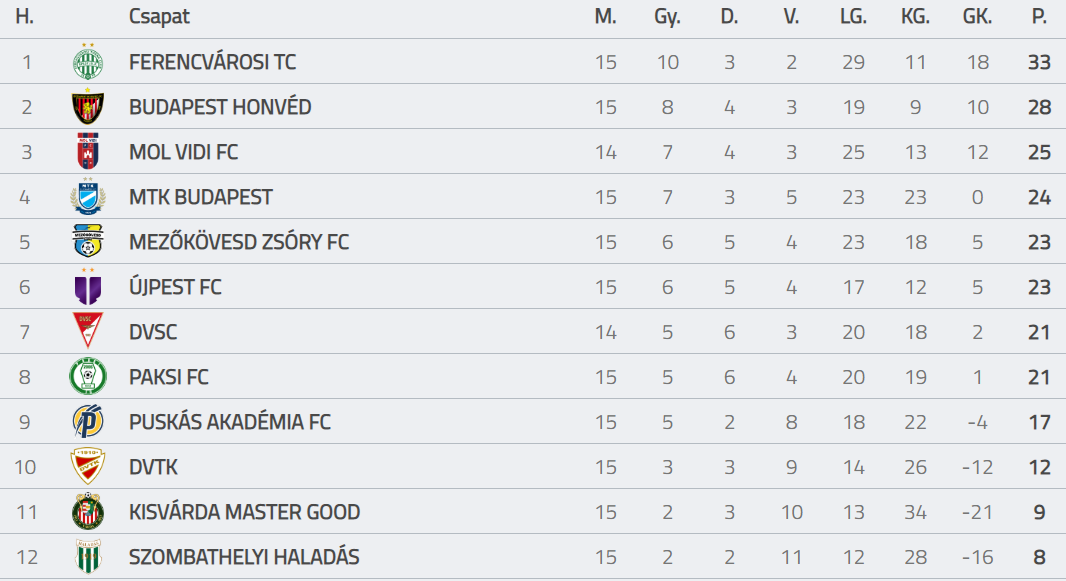Click the Kisvárda Master Good crest
Viewport: 1066px width, 581px height.
point(88,512)
